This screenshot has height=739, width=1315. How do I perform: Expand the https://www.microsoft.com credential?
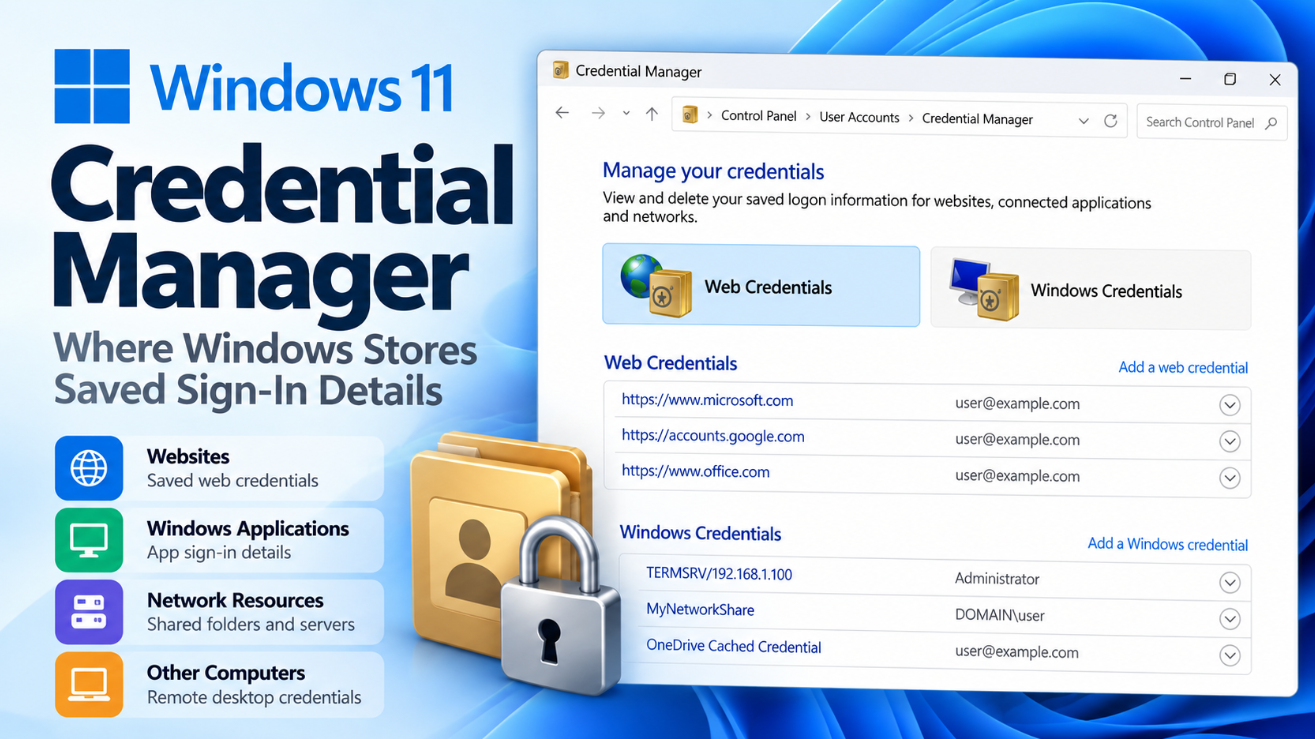1230,405
